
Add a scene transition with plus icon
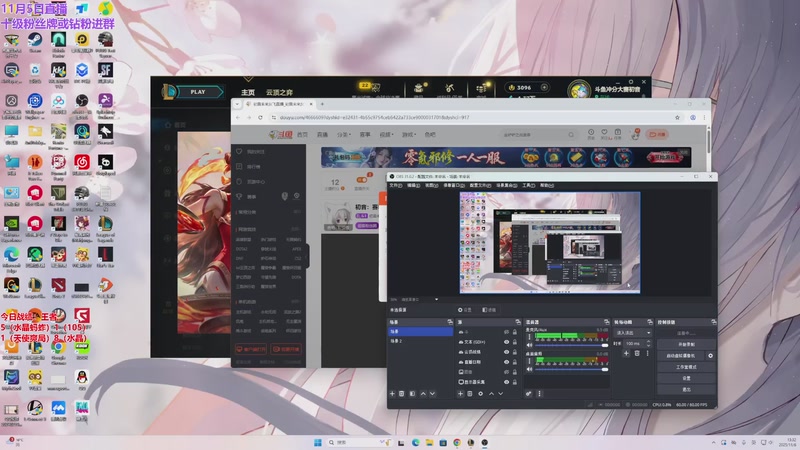coord(626,353)
